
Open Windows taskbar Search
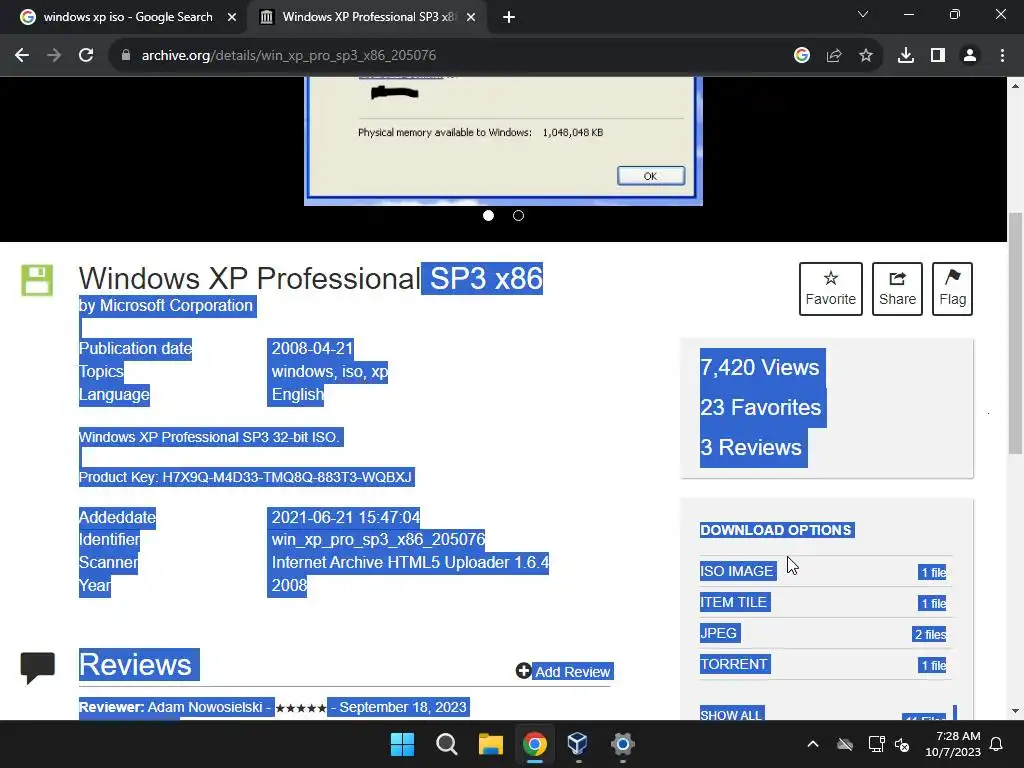click(x=447, y=744)
